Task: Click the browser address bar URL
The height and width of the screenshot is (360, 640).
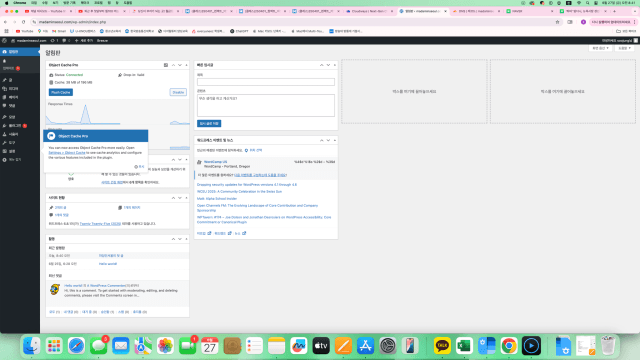Action: click(x=73, y=22)
